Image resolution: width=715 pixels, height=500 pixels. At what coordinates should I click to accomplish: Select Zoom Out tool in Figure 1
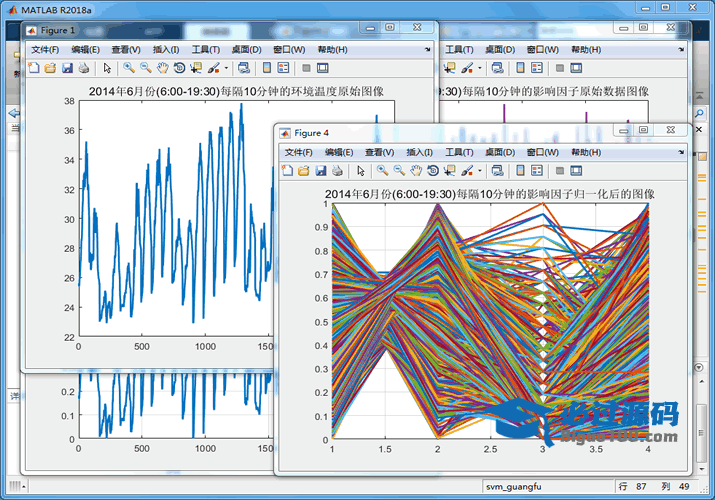[146, 68]
